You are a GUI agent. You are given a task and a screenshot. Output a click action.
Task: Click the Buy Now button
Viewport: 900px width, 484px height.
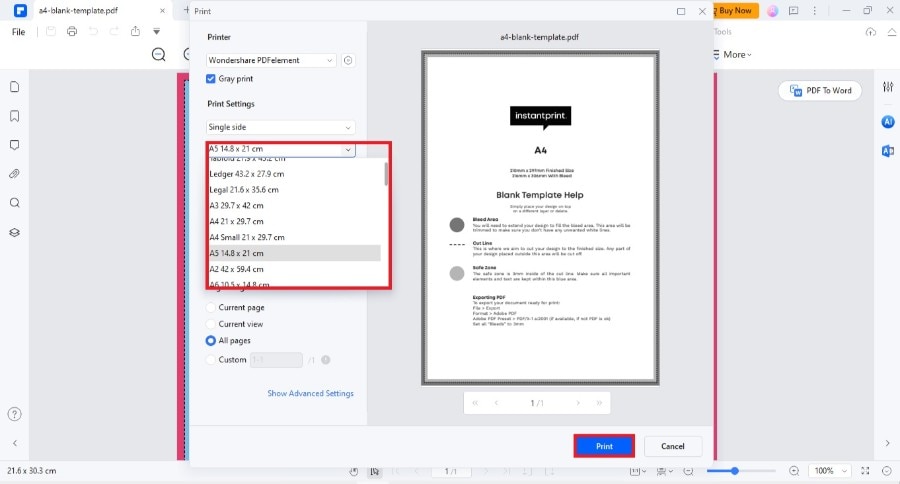pyautogui.click(x=735, y=10)
